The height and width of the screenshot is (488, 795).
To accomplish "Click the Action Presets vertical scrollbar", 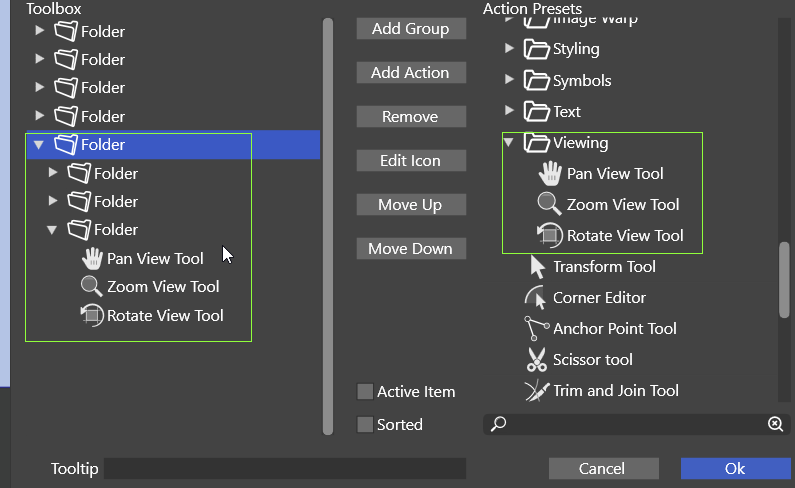I will coord(785,280).
